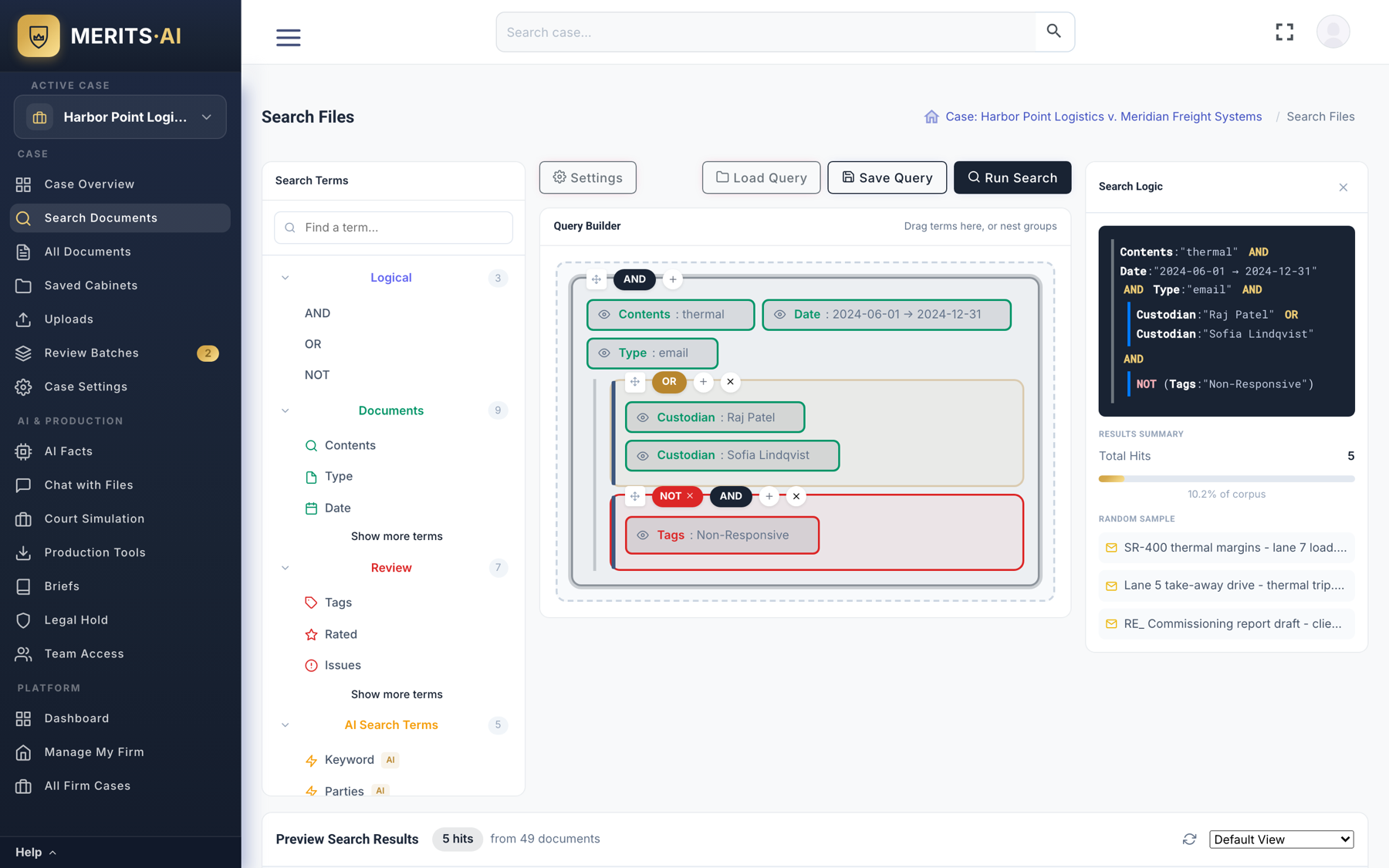This screenshot has width=1389, height=868.
Task: Collapse the Documents terms section
Action: pyautogui.click(x=286, y=410)
